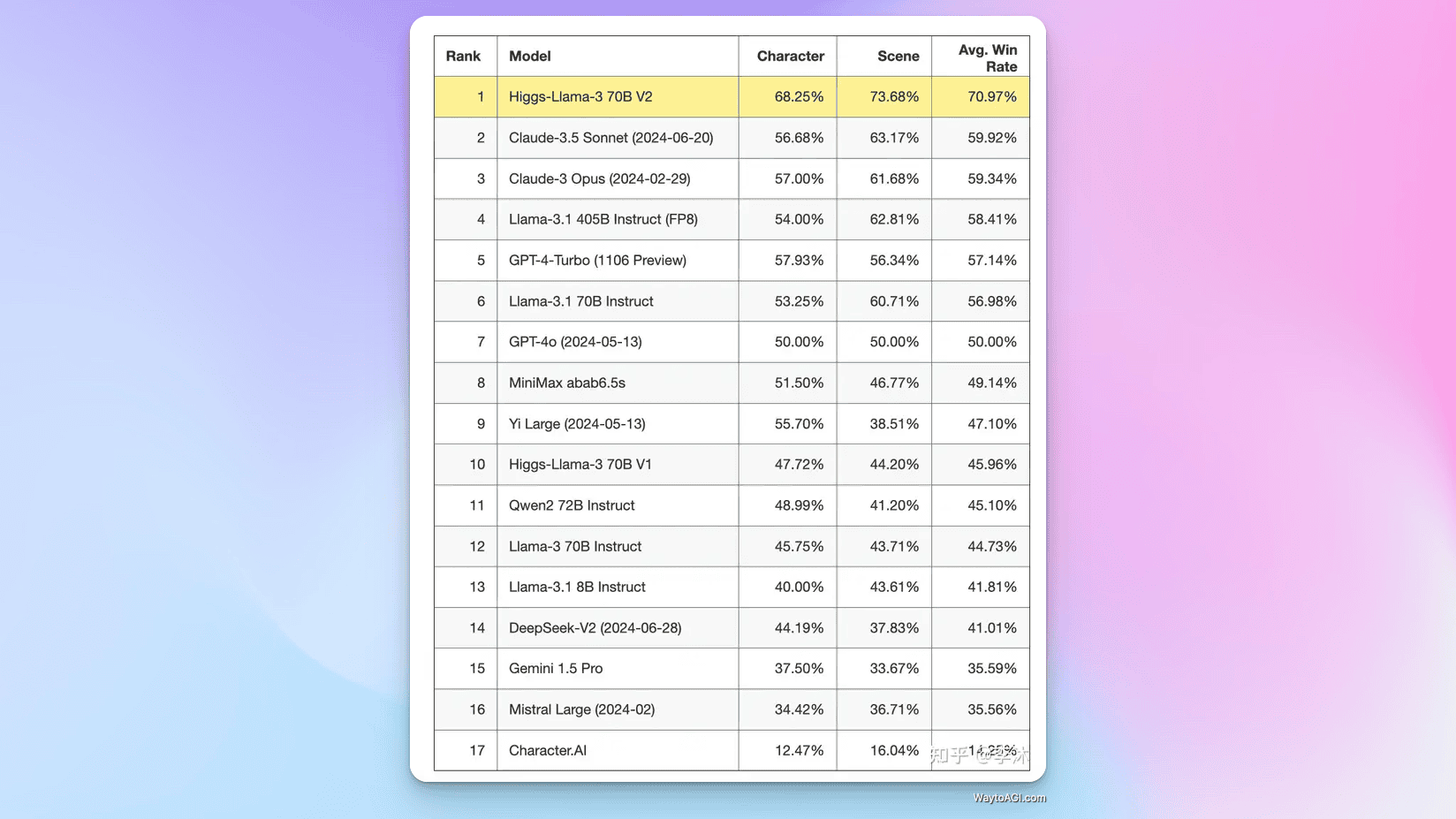Select the Qwen2 72B Instruct cell

(618, 505)
